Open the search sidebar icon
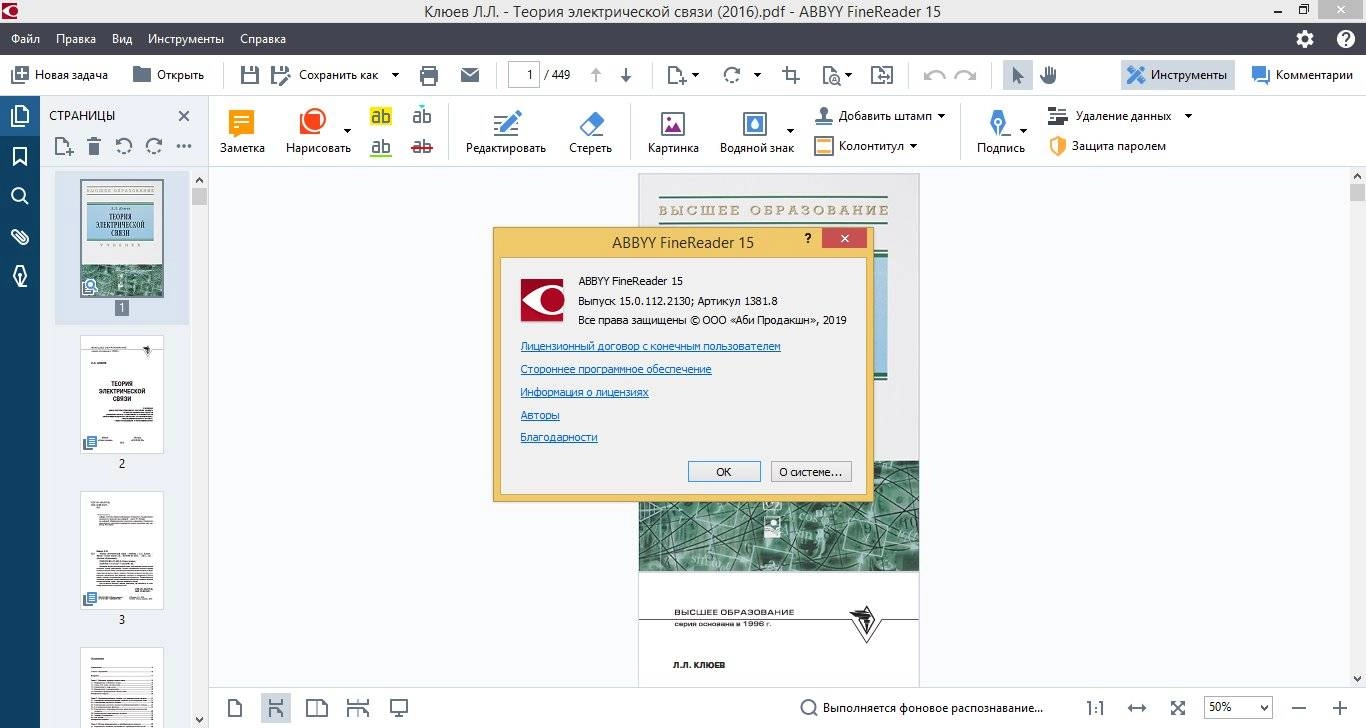1366x728 pixels. tap(20, 196)
